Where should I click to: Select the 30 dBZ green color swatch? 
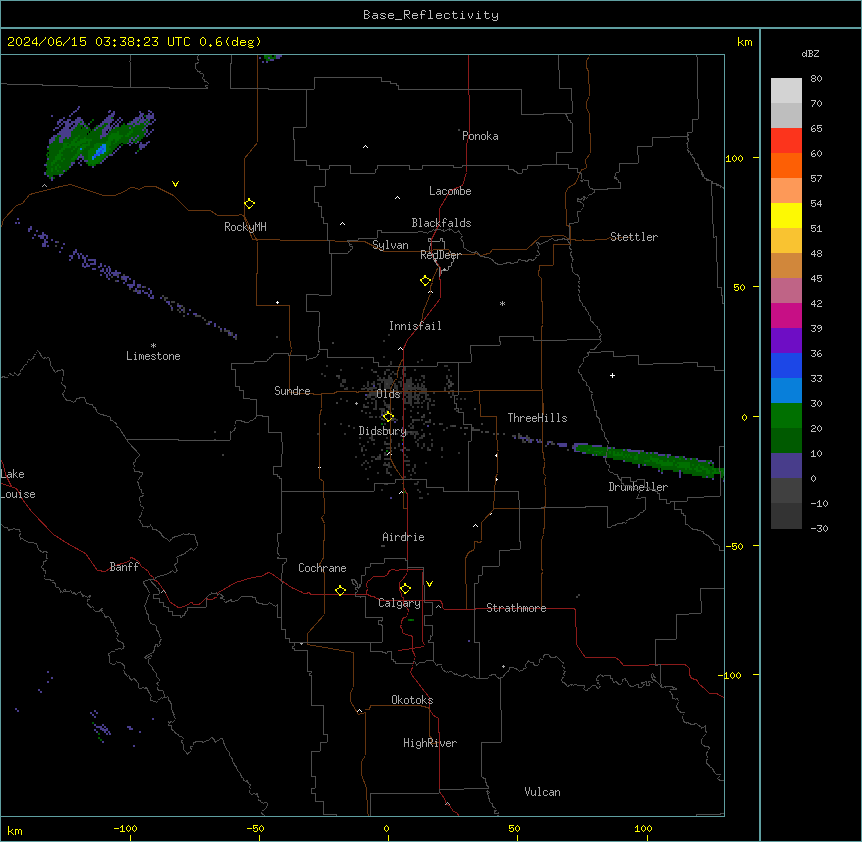point(786,416)
